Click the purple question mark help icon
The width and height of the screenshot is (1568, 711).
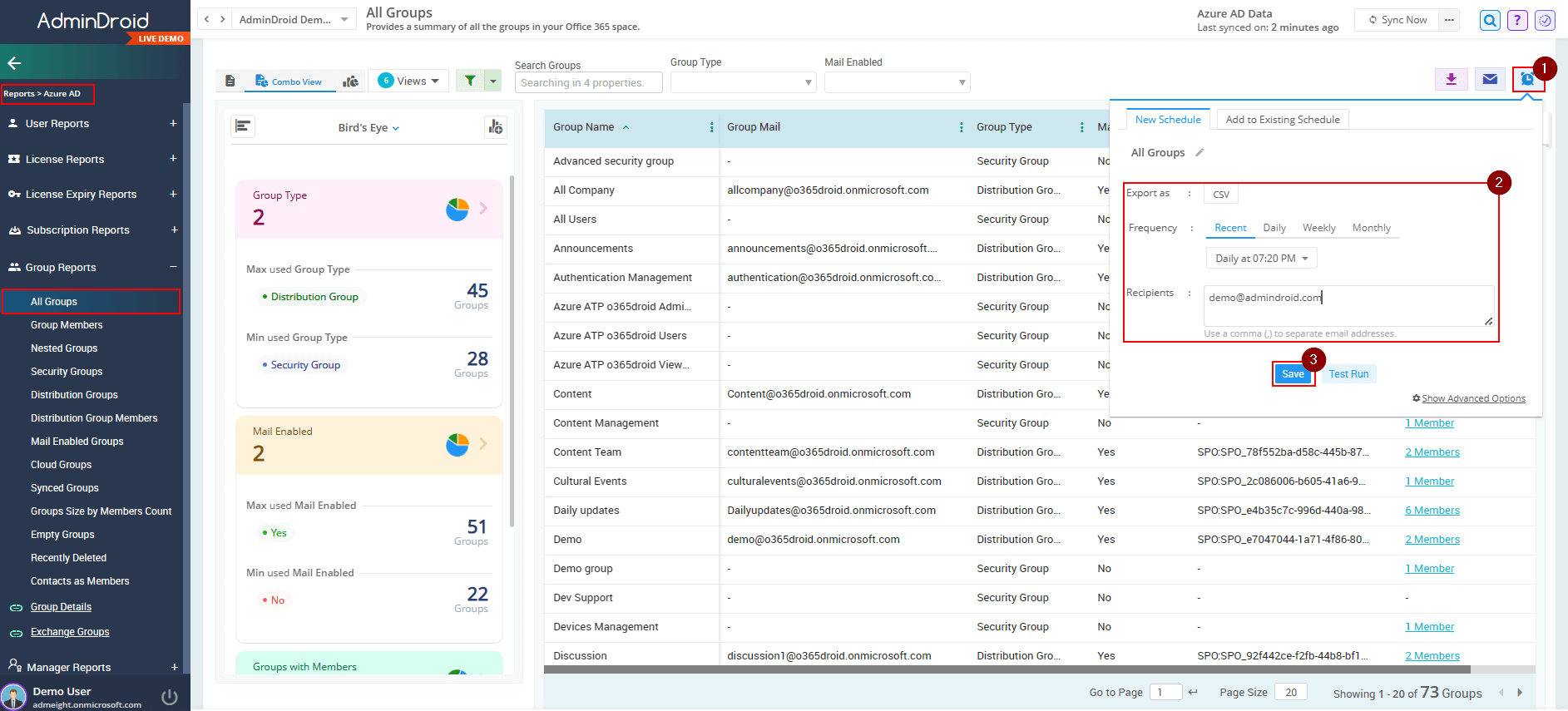coord(1517,21)
